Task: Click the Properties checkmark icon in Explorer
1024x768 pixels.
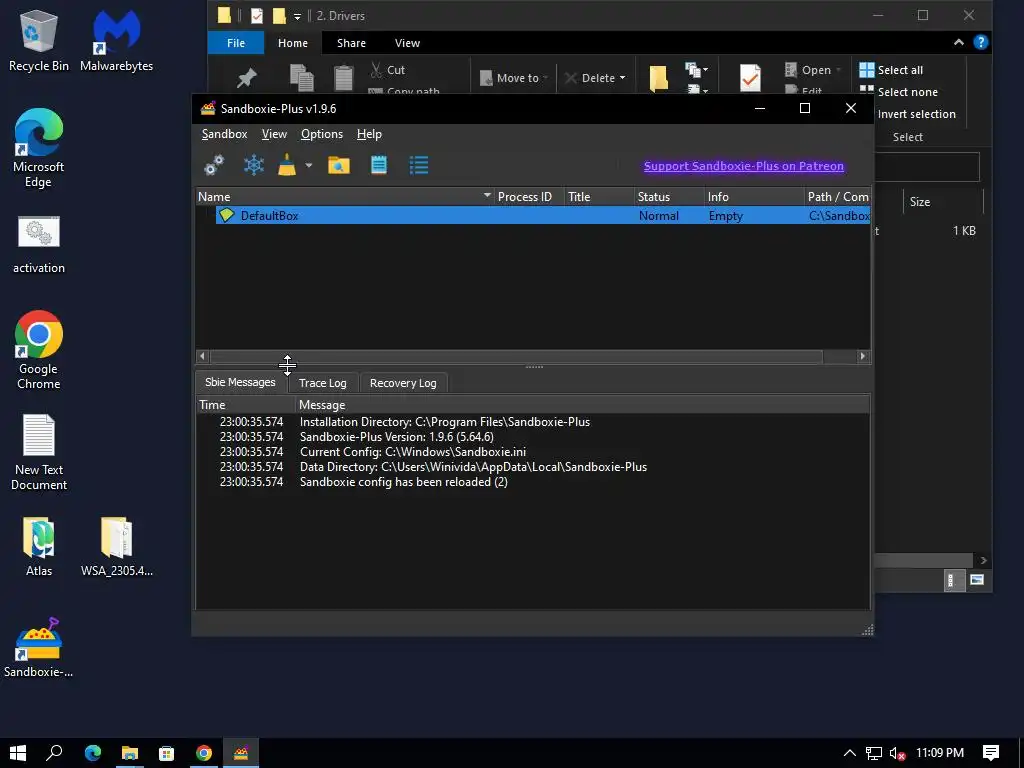Action: (750, 78)
